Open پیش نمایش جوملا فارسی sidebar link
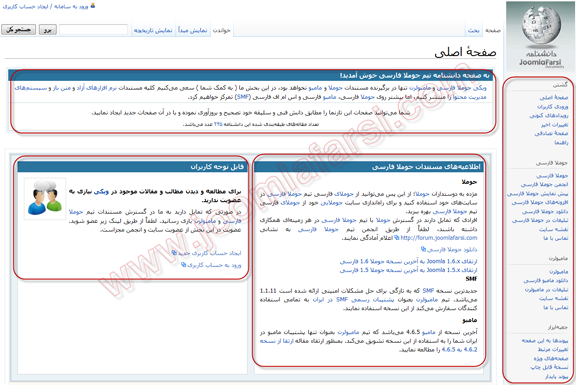 (538, 194)
